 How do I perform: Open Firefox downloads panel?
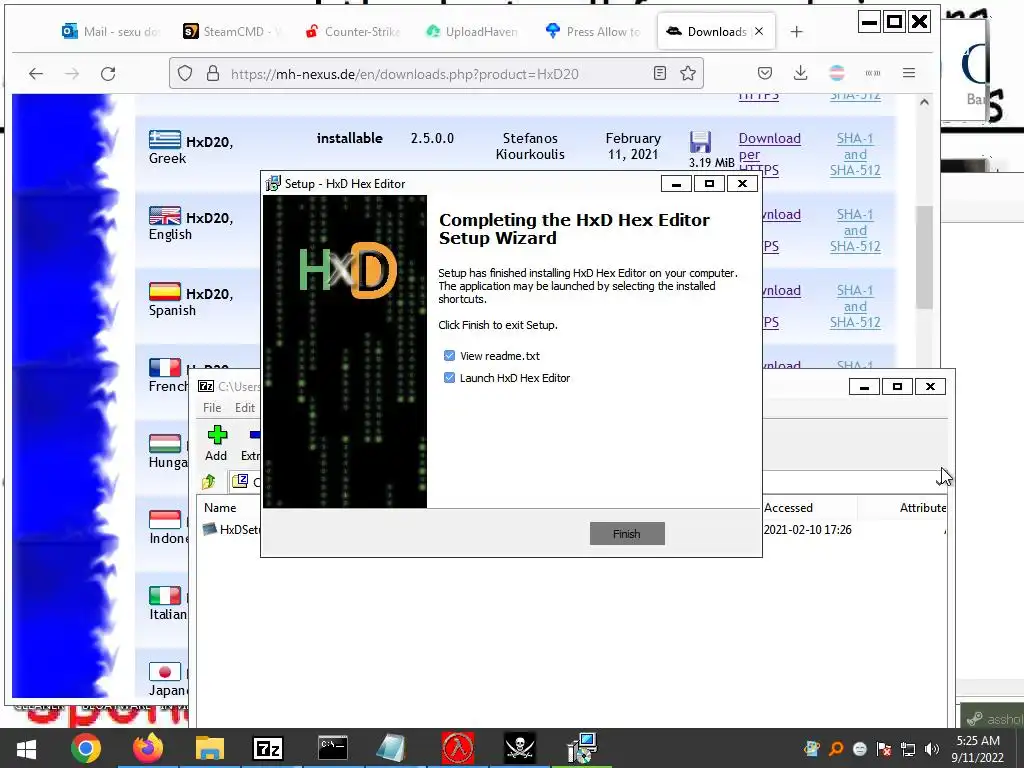801,73
